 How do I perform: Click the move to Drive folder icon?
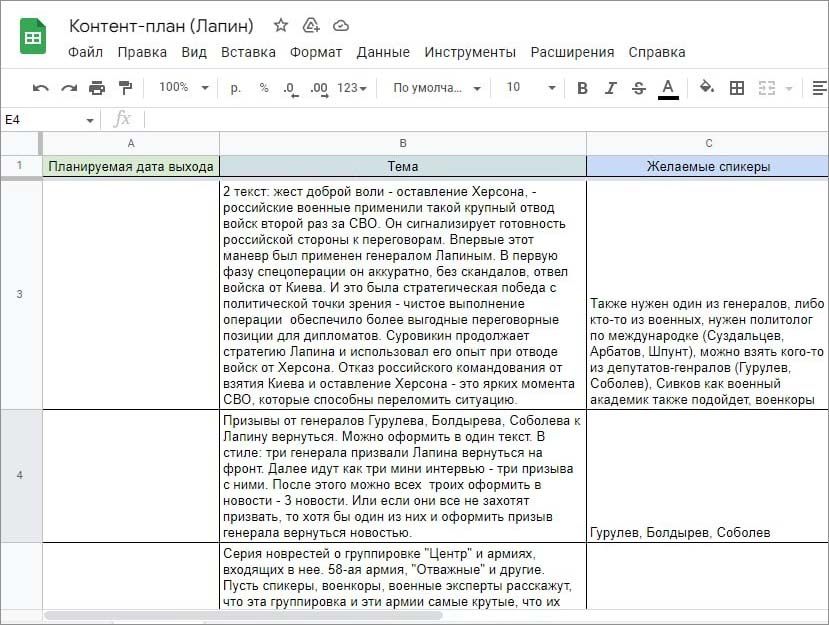click(x=311, y=25)
